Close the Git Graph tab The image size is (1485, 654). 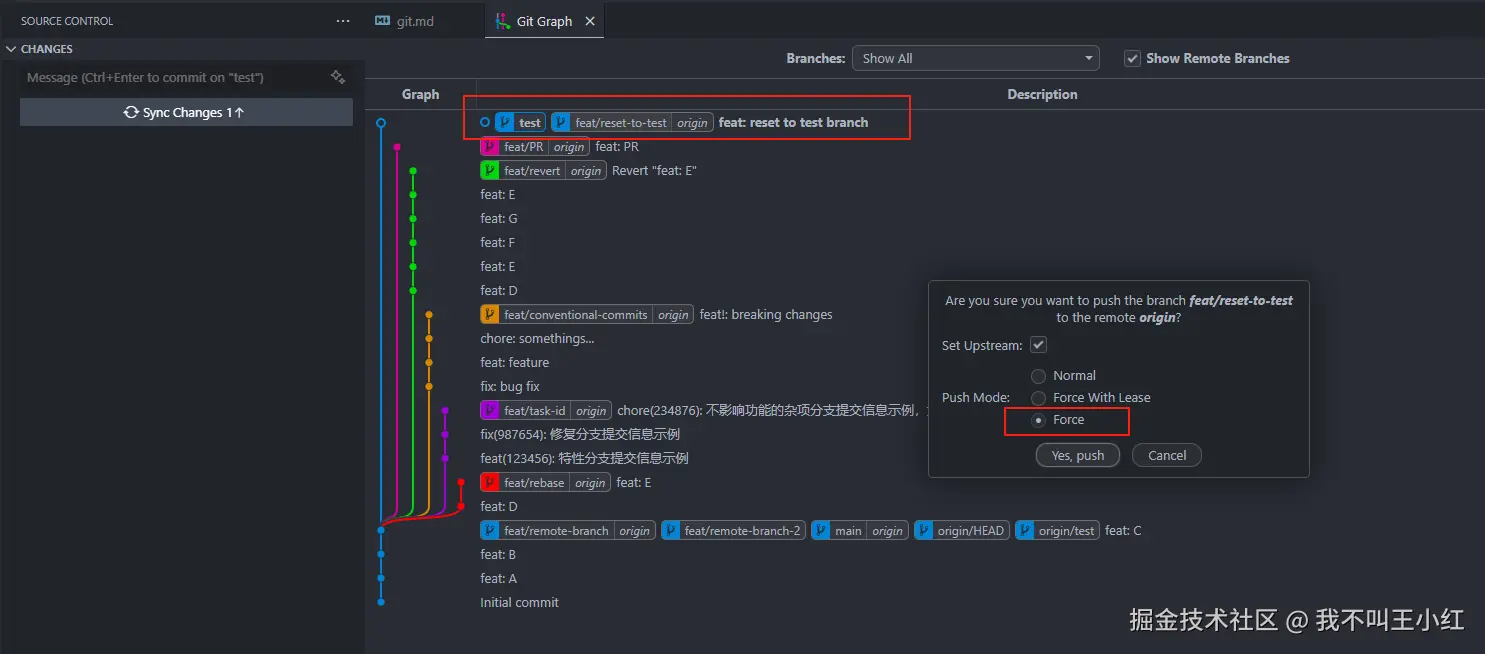pos(590,21)
